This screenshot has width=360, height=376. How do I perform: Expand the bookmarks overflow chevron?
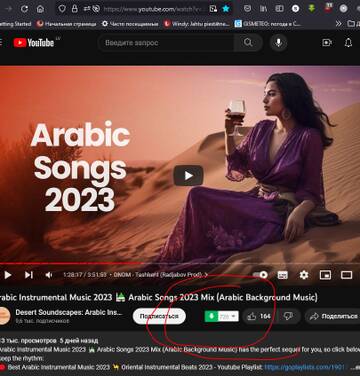pos(338,24)
